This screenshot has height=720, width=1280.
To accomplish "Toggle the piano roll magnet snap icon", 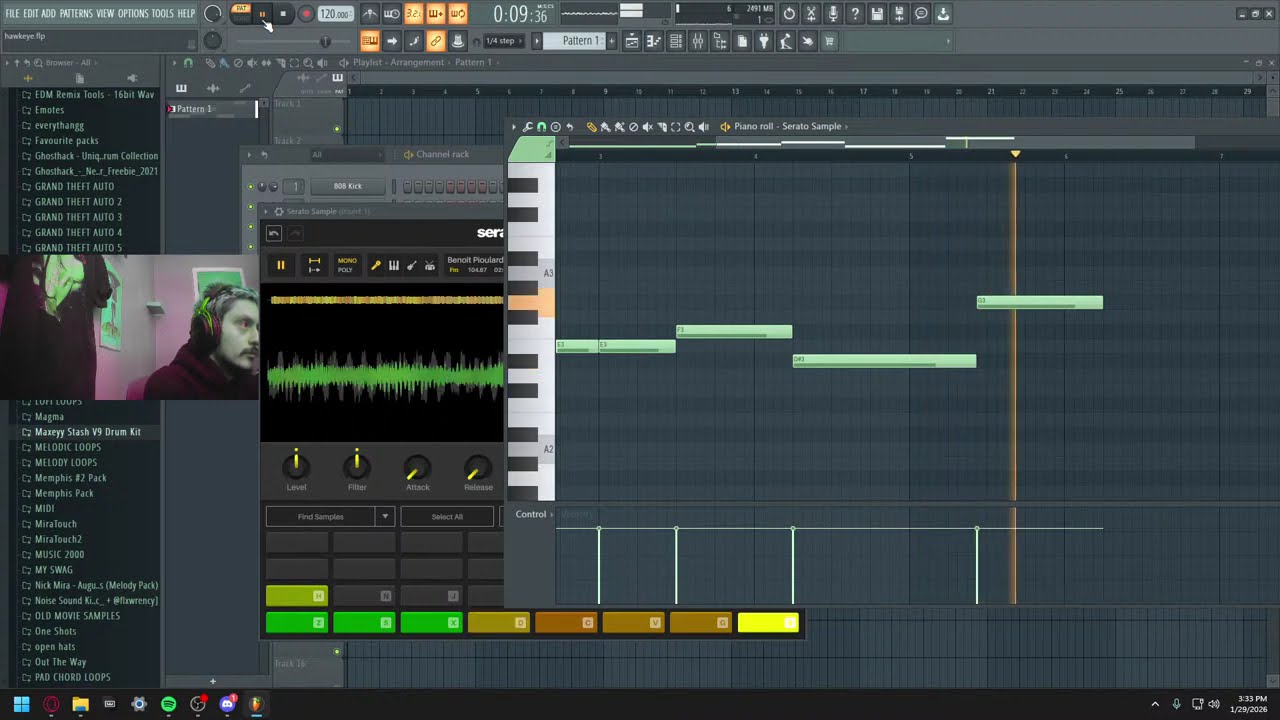I will [542, 127].
